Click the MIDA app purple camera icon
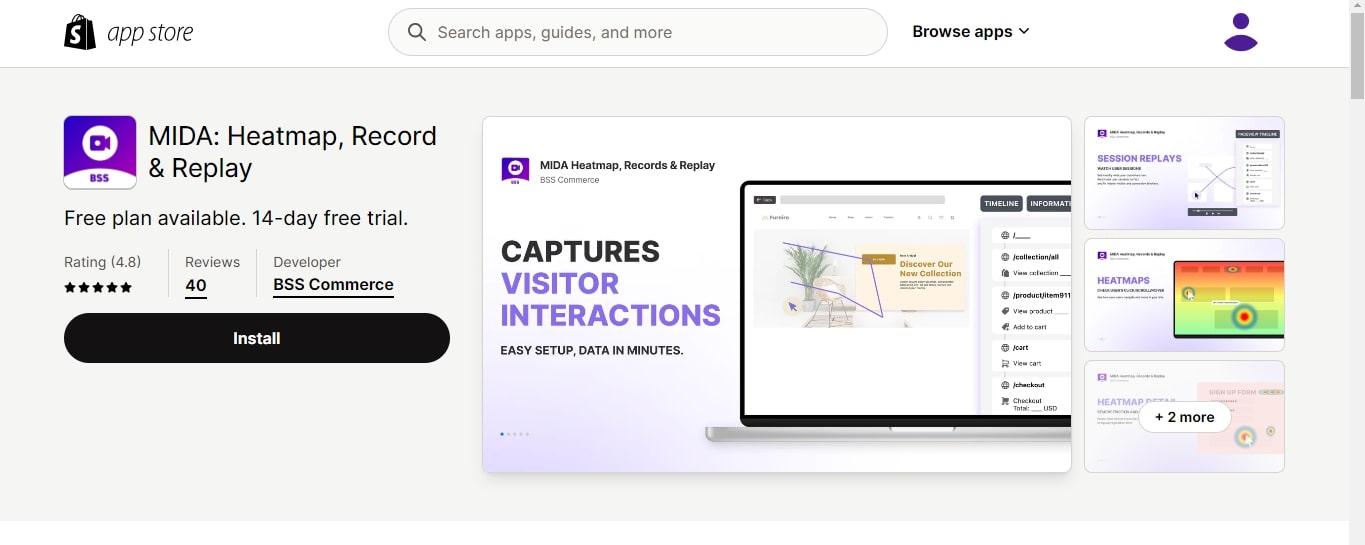 click(100, 152)
